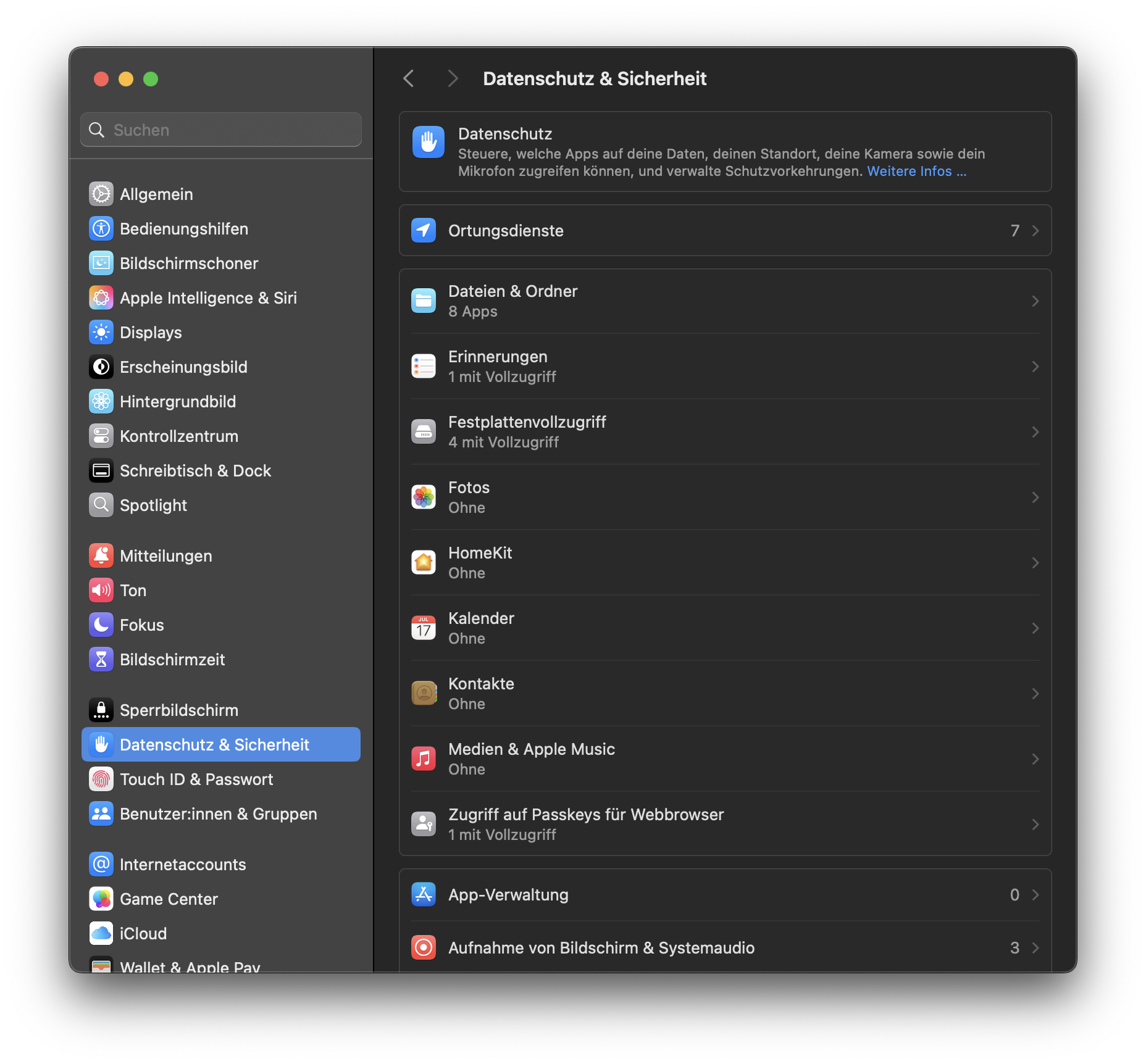The width and height of the screenshot is (1146, 1064).
Task: Select the Kalender icon showing July 17
Action: pyautogui.click(x=424, y=627)
